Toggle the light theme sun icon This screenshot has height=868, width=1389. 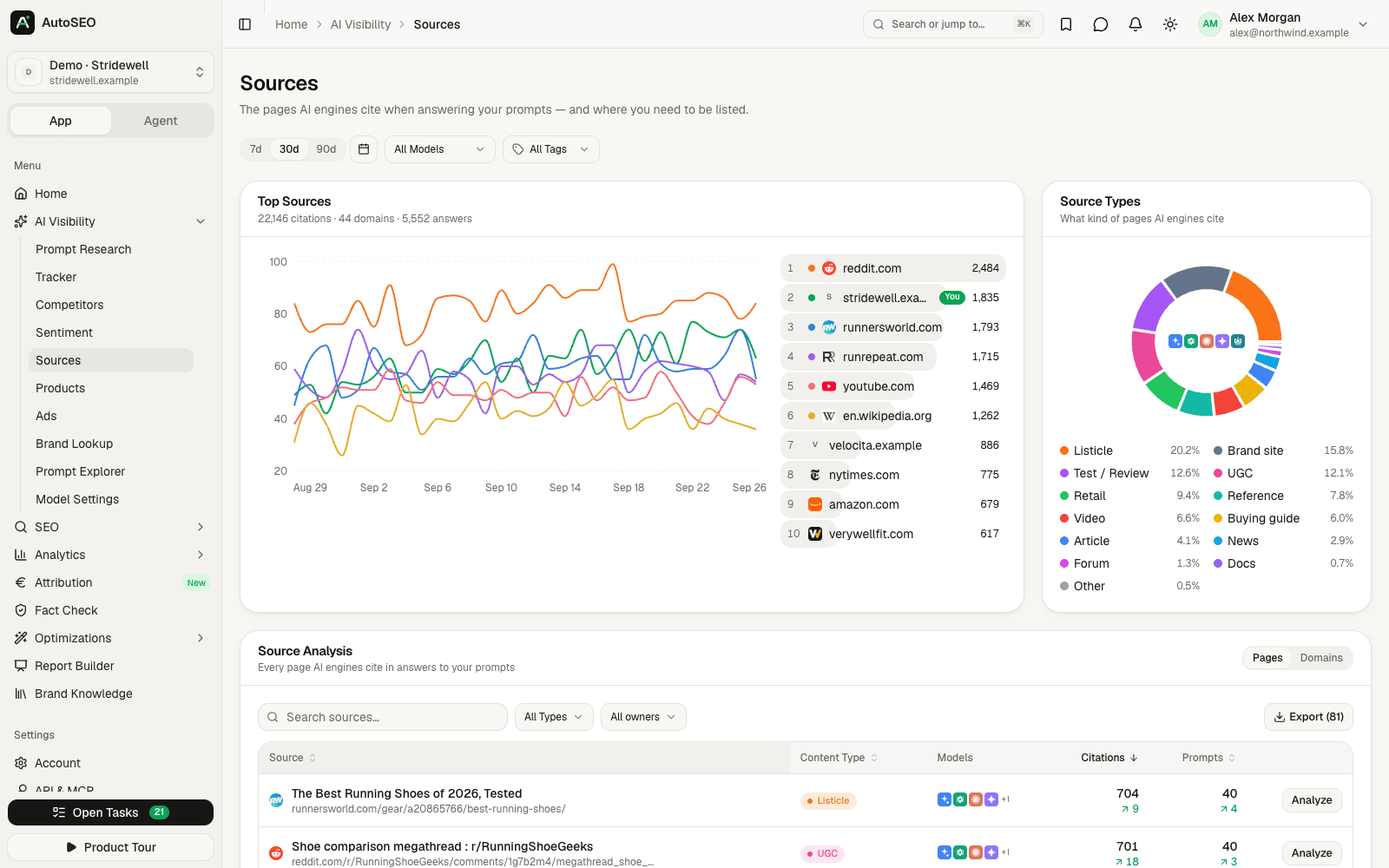[1170, 24]
